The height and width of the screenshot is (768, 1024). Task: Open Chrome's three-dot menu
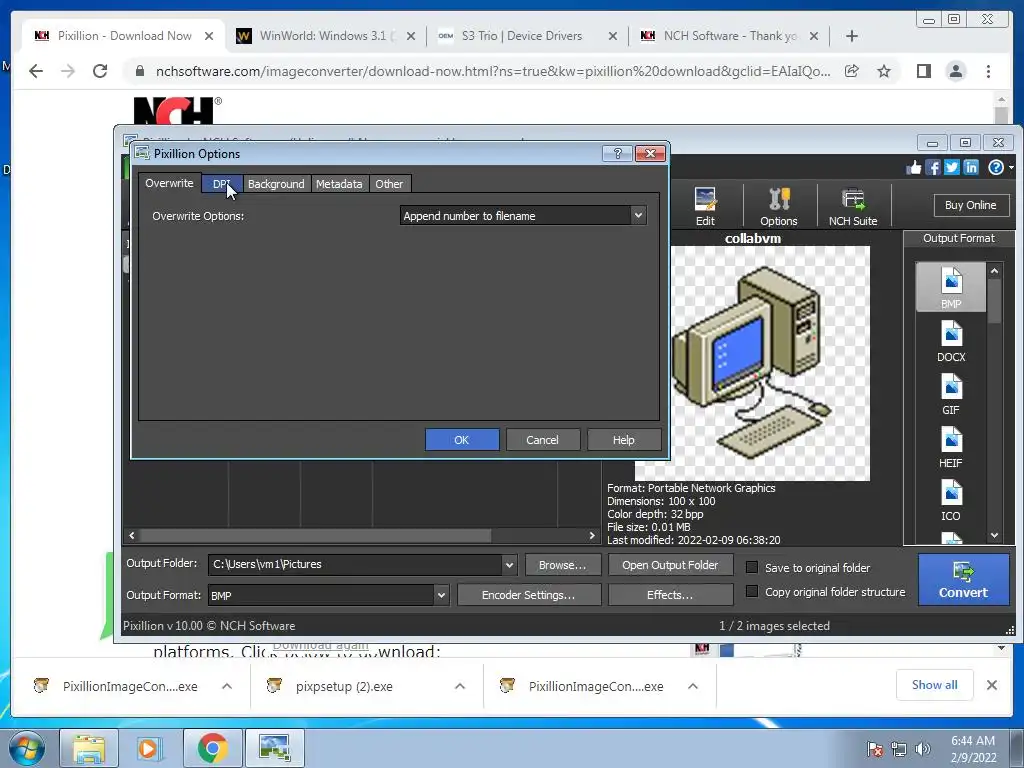click(x=988, y=71)
